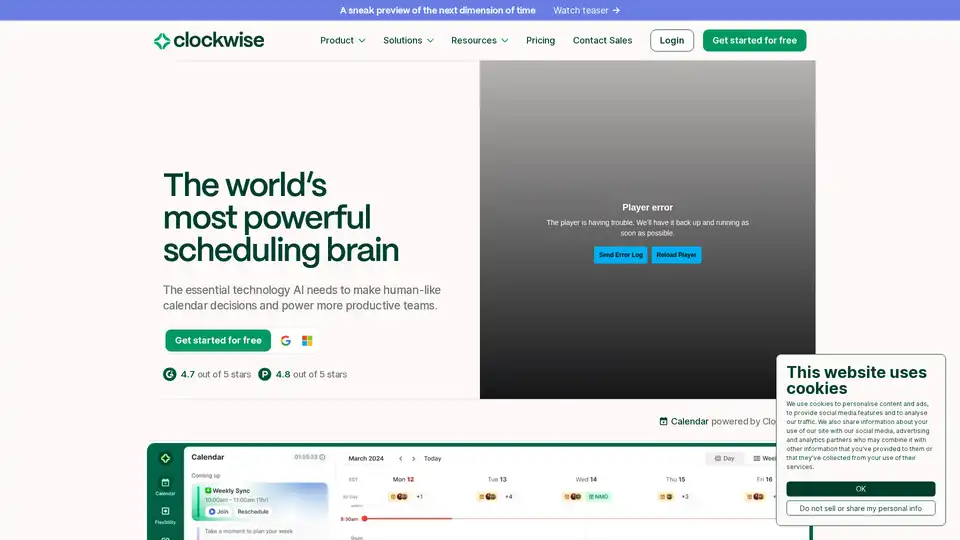Select the Flexibility icon in the sidebar
This screenshot has height=540, width=960.
[x=165, y=514]
